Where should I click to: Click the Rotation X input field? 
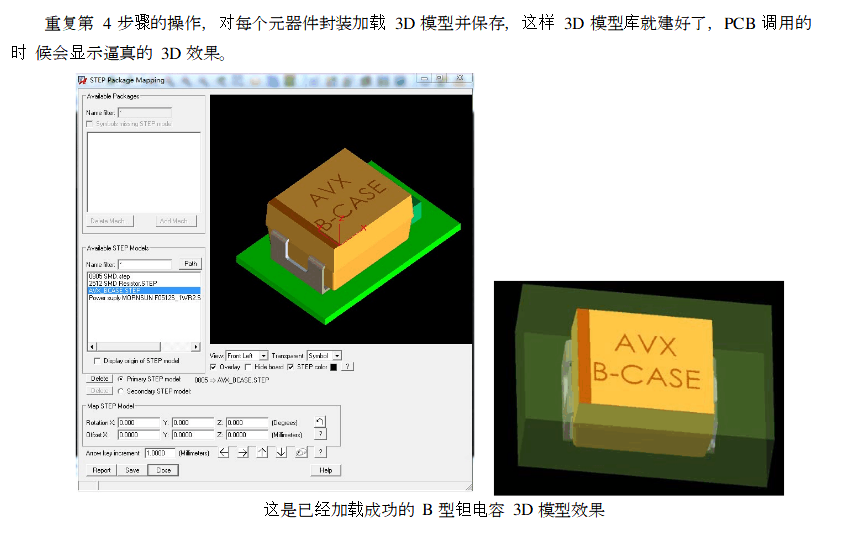[139, 422]
